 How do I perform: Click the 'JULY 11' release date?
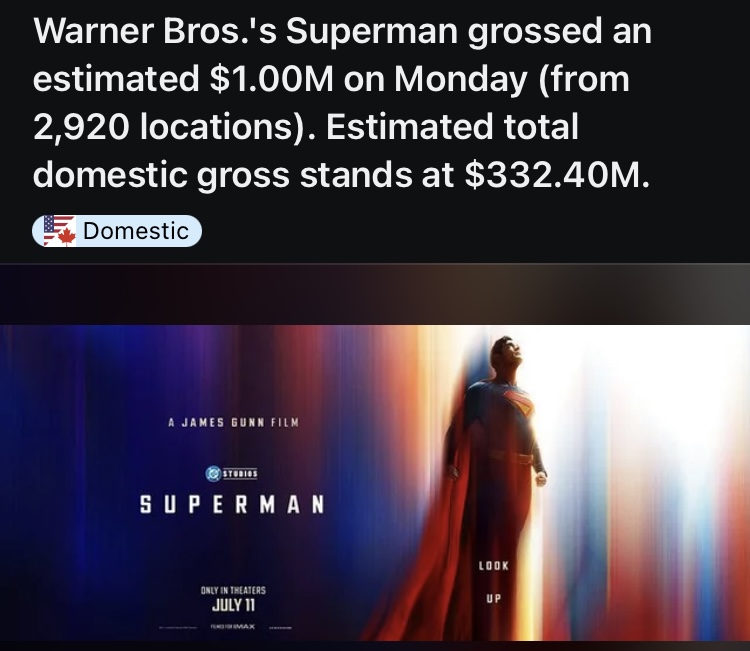pos(233,606)
